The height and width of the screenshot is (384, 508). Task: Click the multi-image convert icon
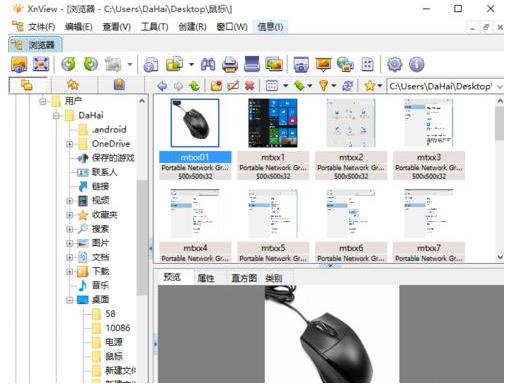point(274,64)
